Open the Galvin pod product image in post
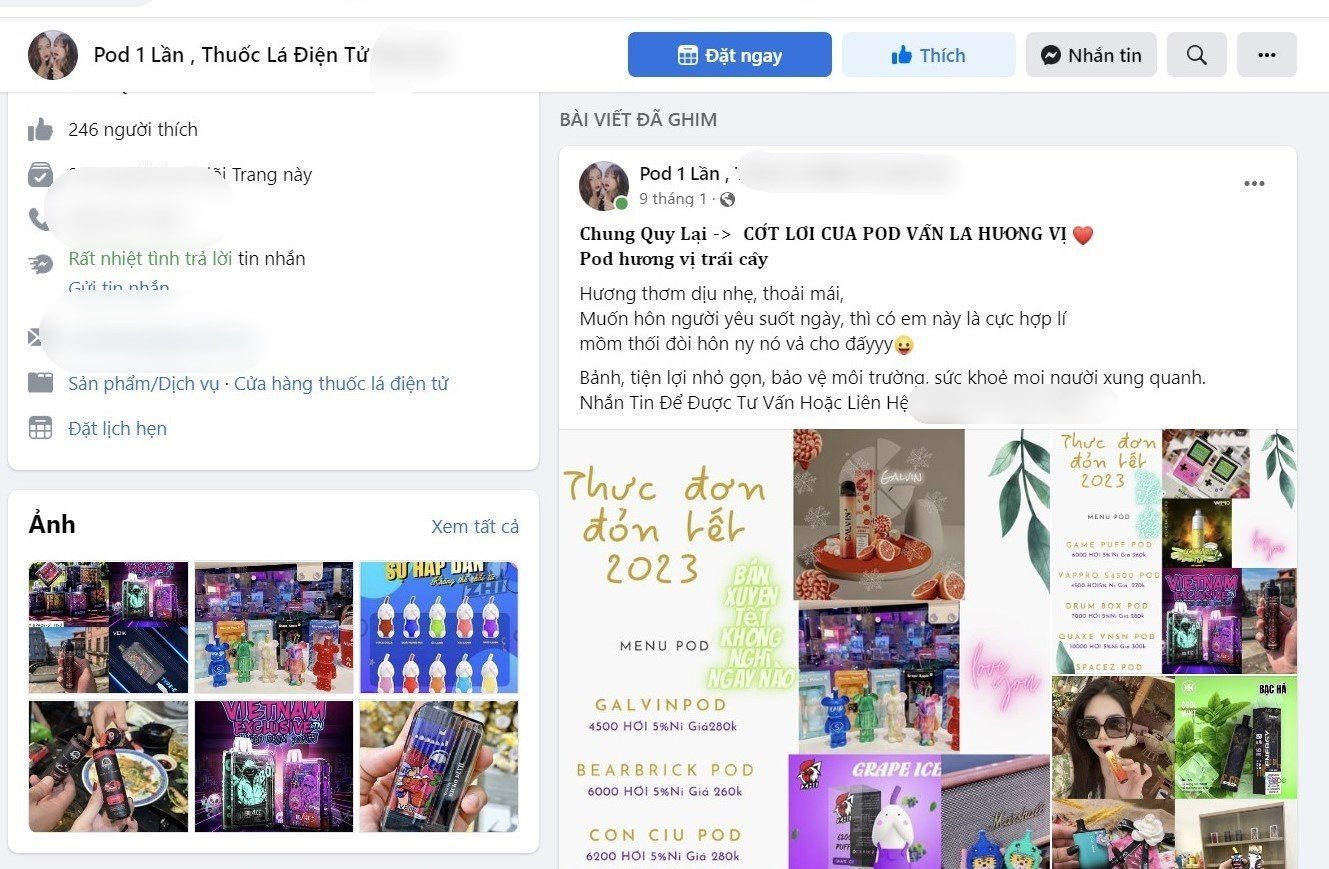Screen dimensions: 1329x869 pos(879,514)
